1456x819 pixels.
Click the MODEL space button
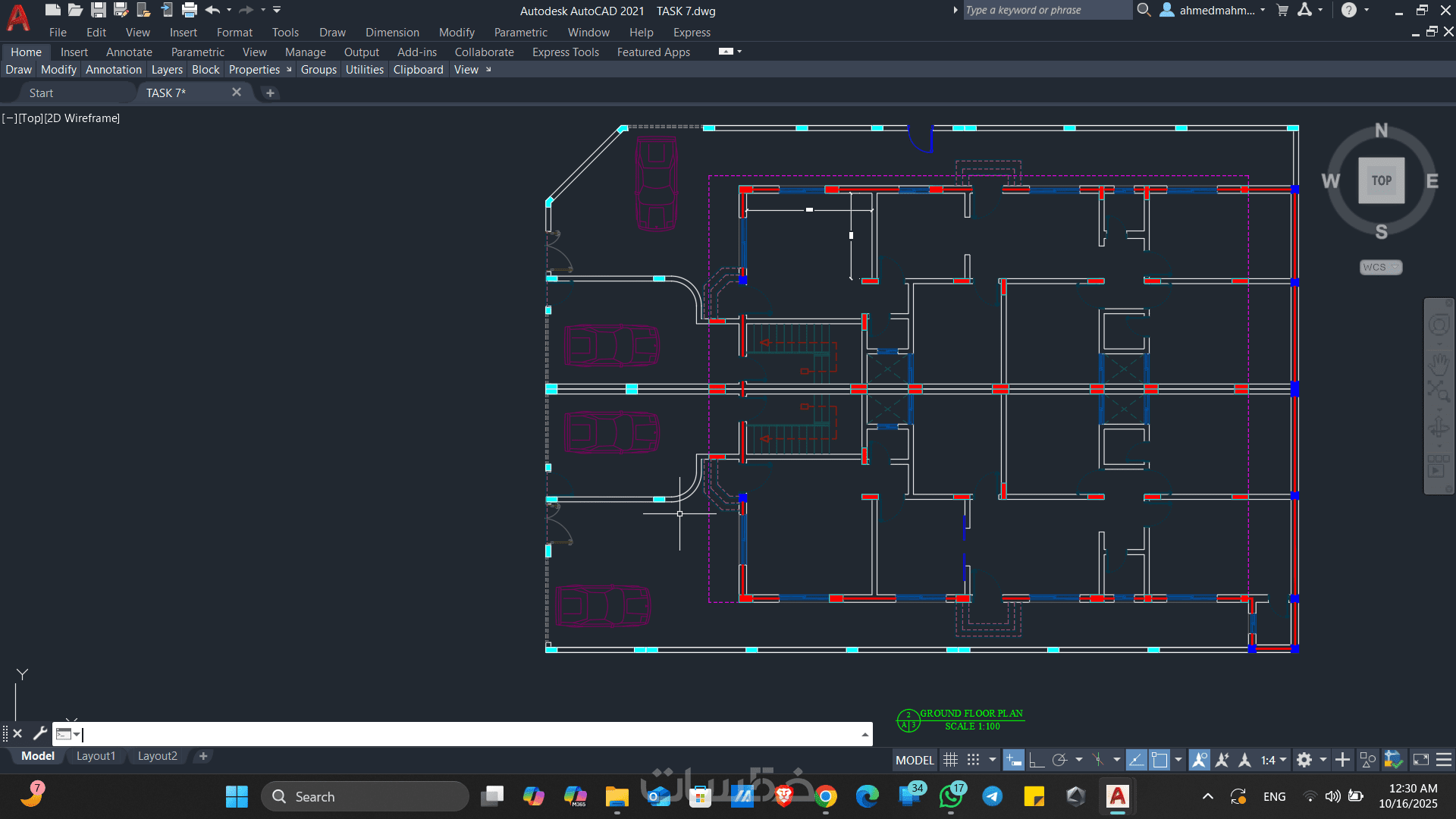click(x=915, y=760)
